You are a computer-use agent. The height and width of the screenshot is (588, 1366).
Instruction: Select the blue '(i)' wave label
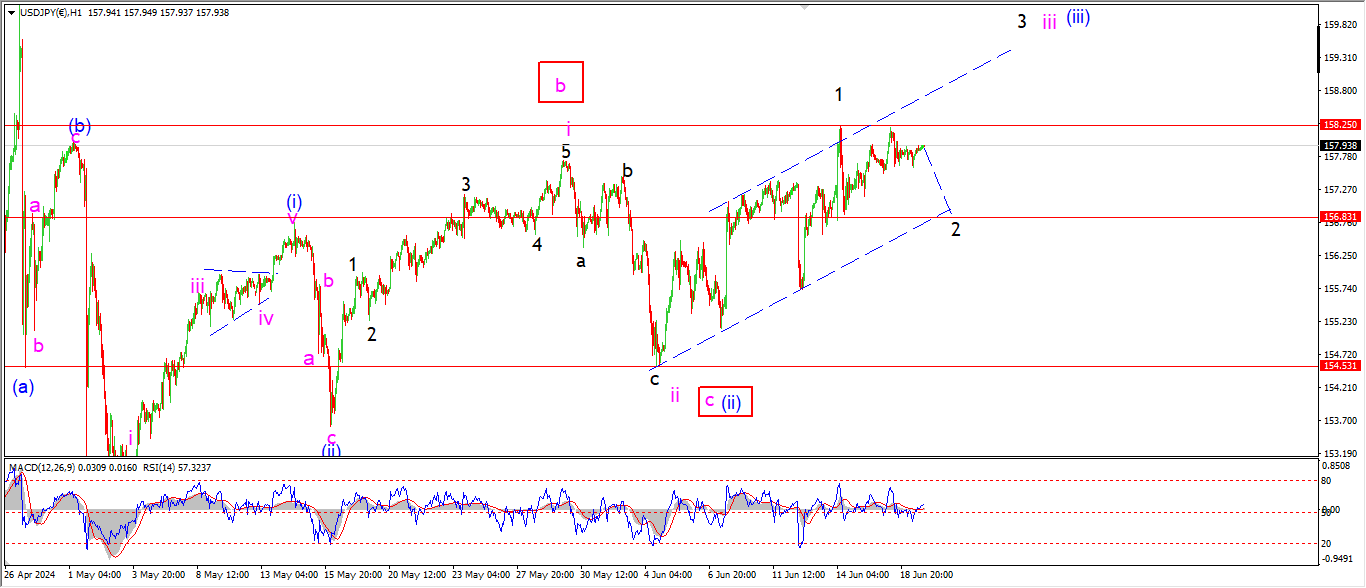click(x=294, y=202)
